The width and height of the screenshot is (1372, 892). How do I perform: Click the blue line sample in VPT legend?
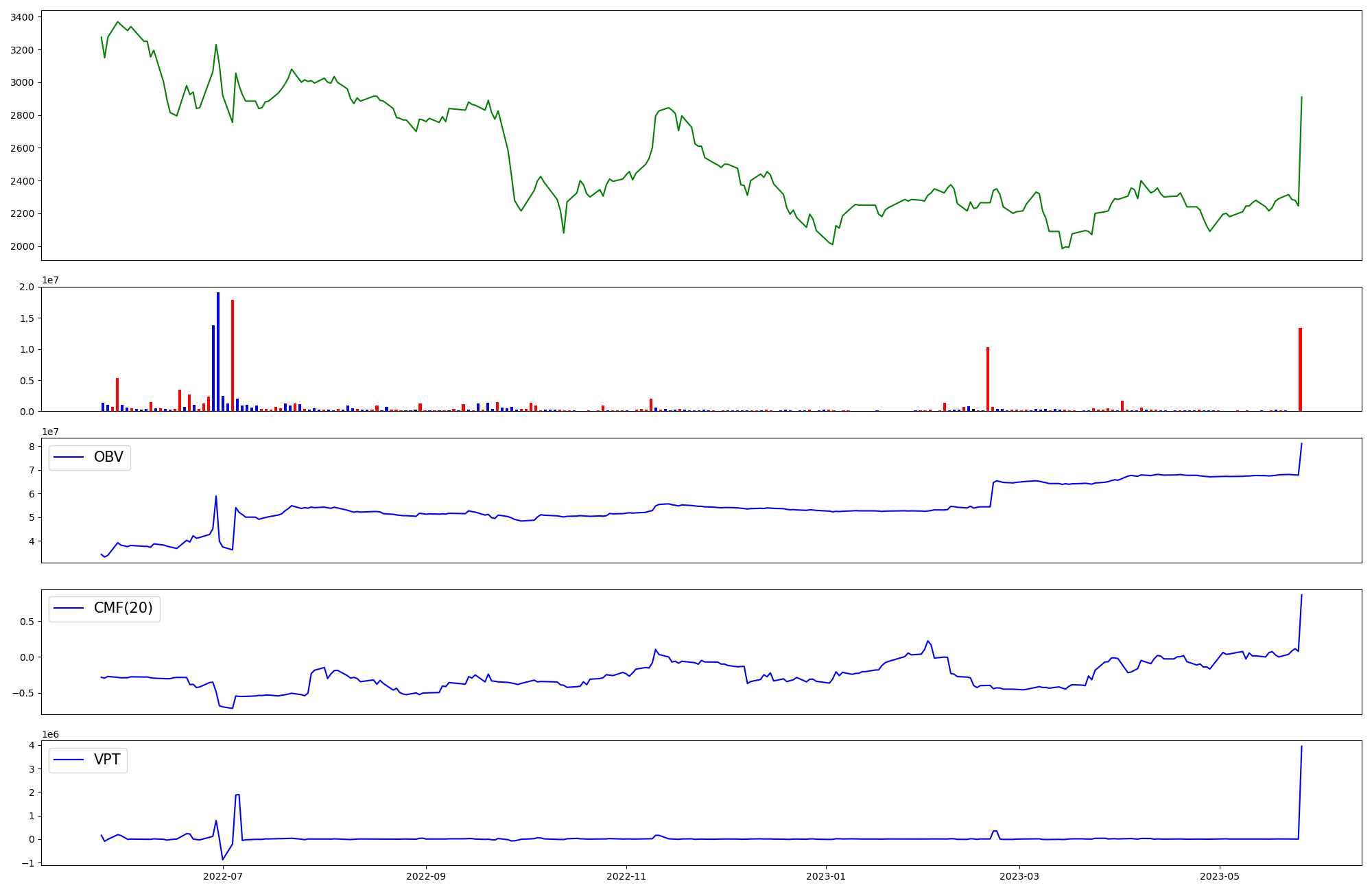[x=69, y=760]
